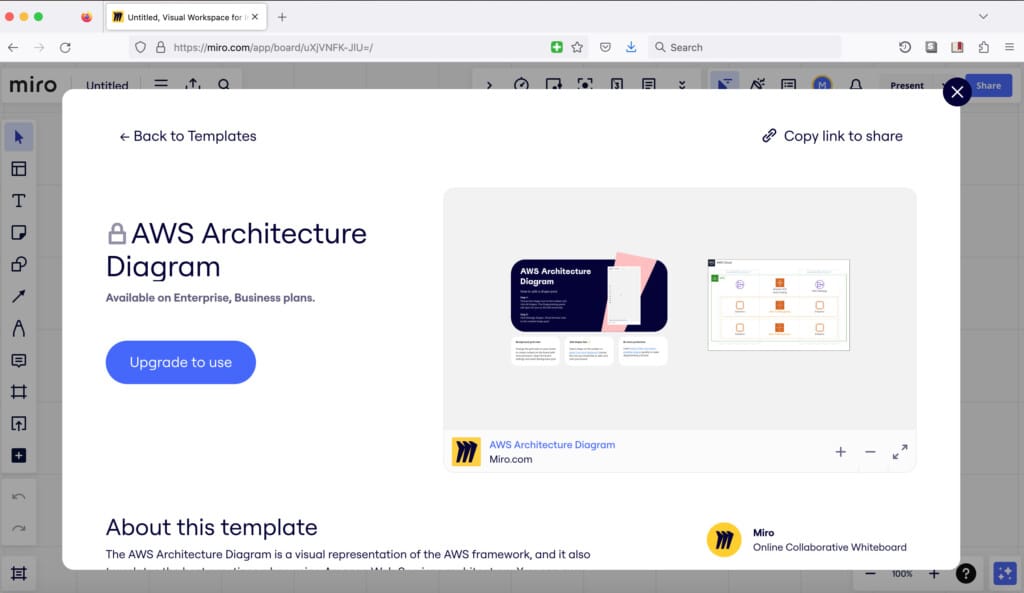Click the Miro AI sparkle button
This screenshot has height=593, width=1024.
1005,573
